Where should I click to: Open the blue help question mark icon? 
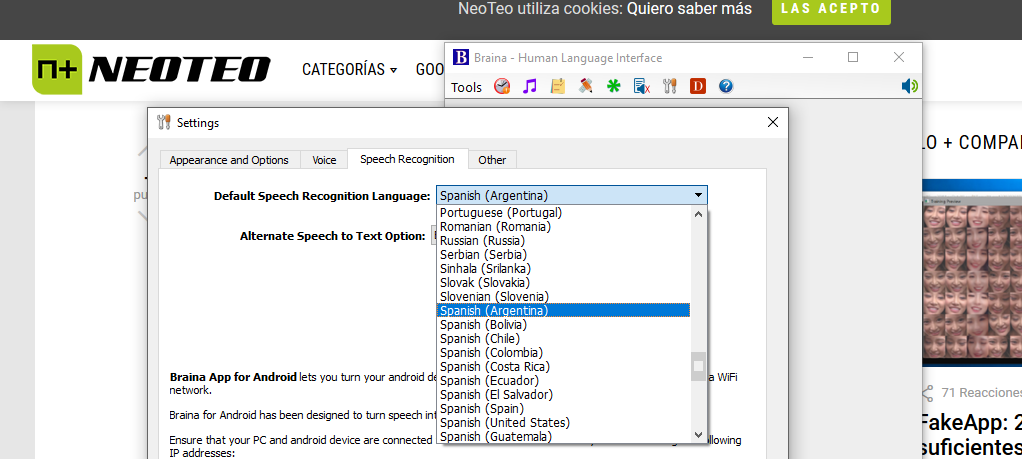(x=726, y=86)
